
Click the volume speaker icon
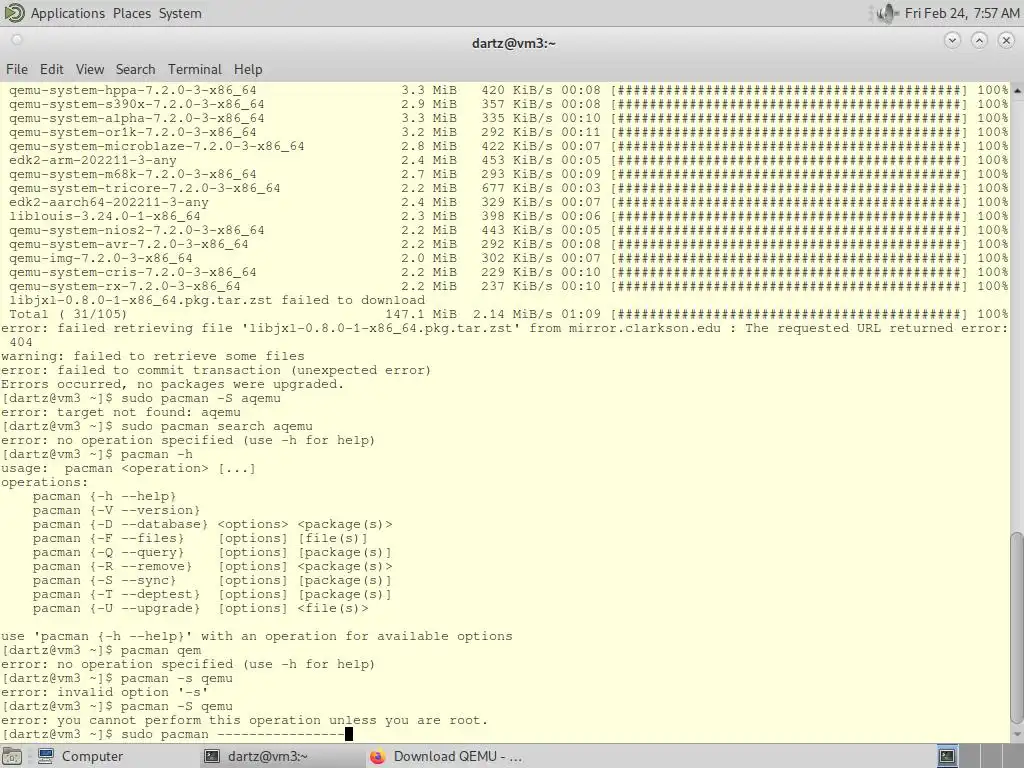886,13
